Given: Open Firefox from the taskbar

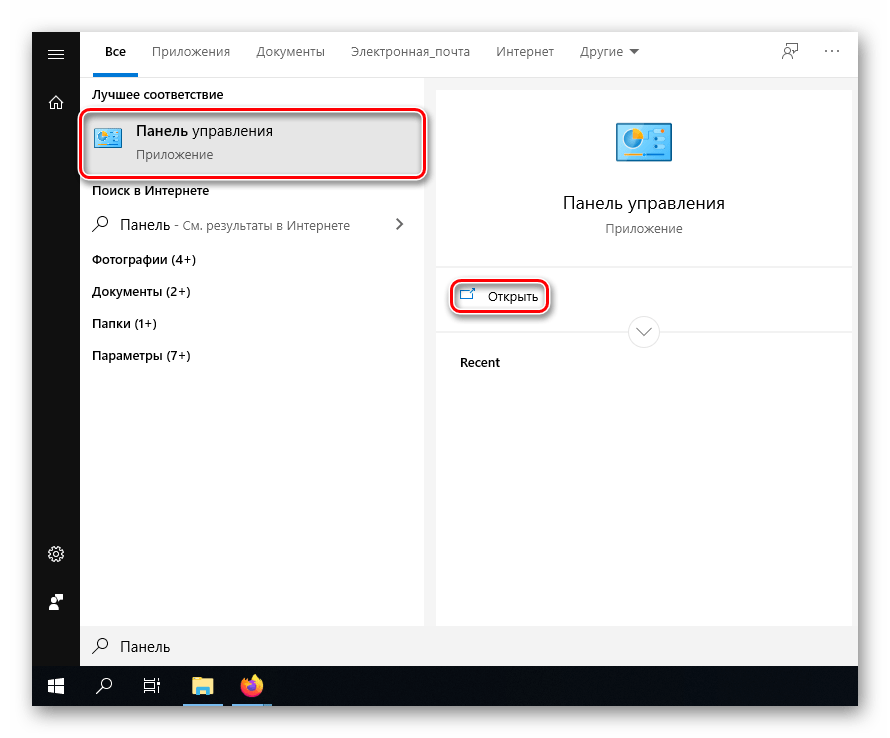Looking at the screenshot, I should click(x=251, y=686).
